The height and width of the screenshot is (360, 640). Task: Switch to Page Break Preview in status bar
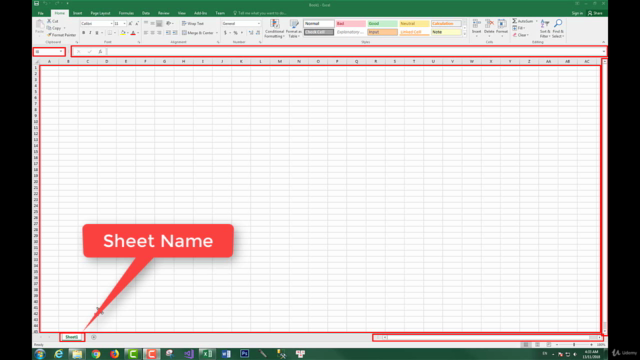[549, 345]
